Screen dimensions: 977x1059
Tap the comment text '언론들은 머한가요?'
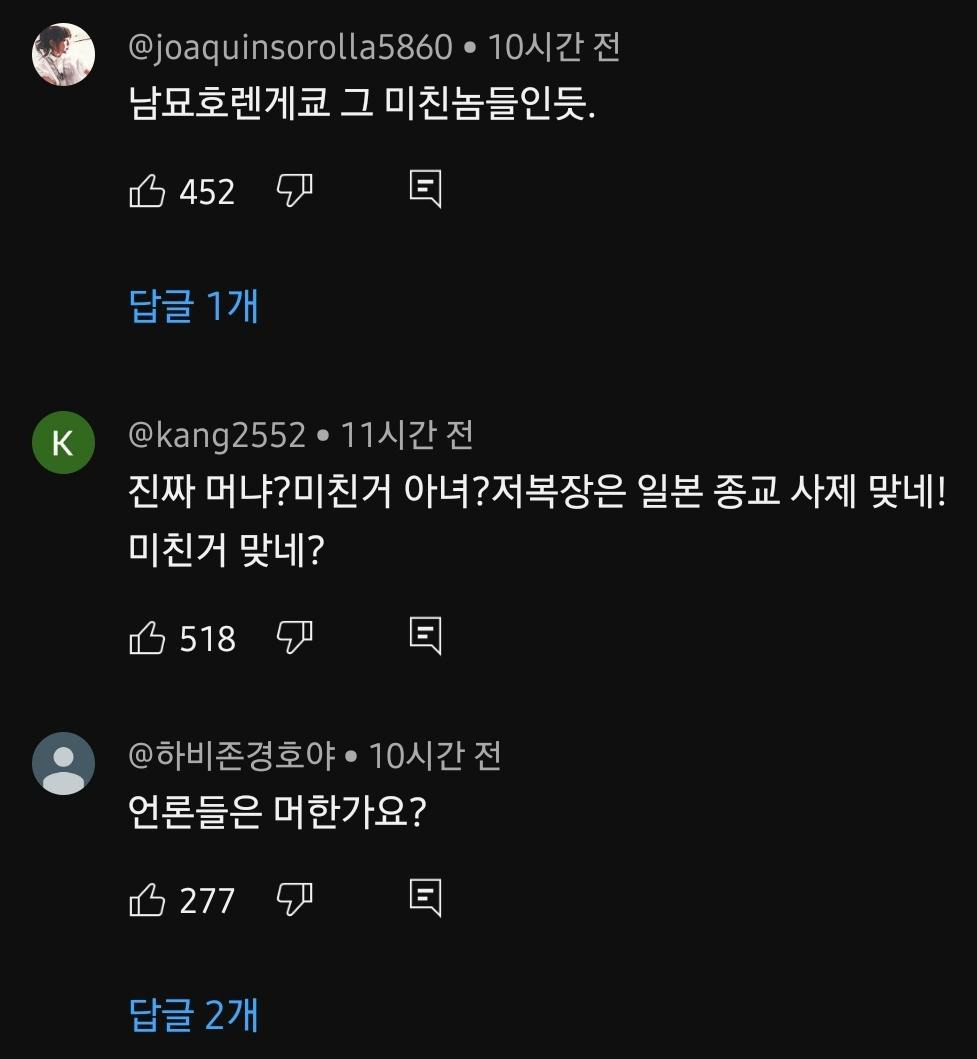pos(279,814)
